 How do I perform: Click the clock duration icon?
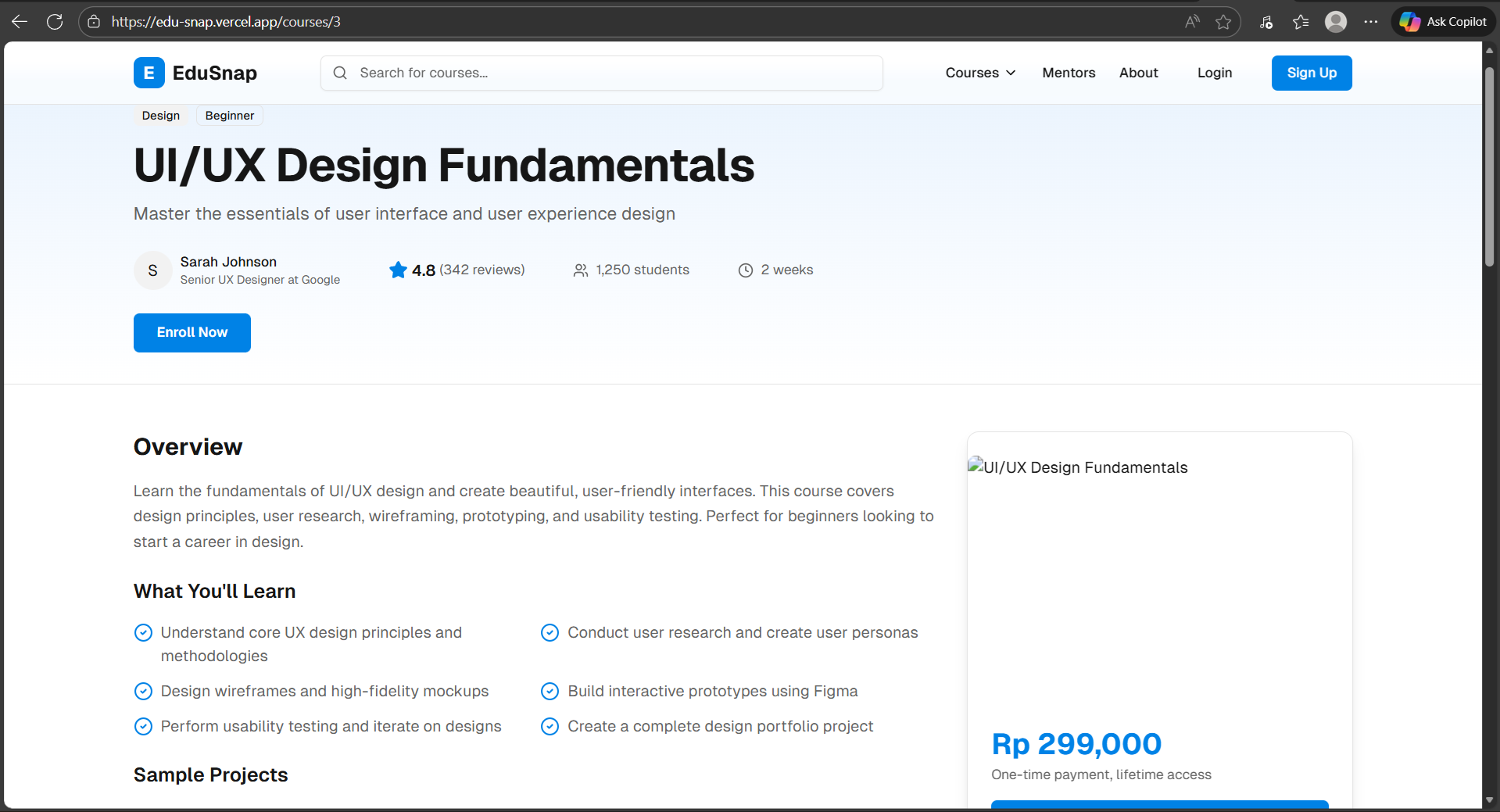pyautogui.click(x=746, y=270)
